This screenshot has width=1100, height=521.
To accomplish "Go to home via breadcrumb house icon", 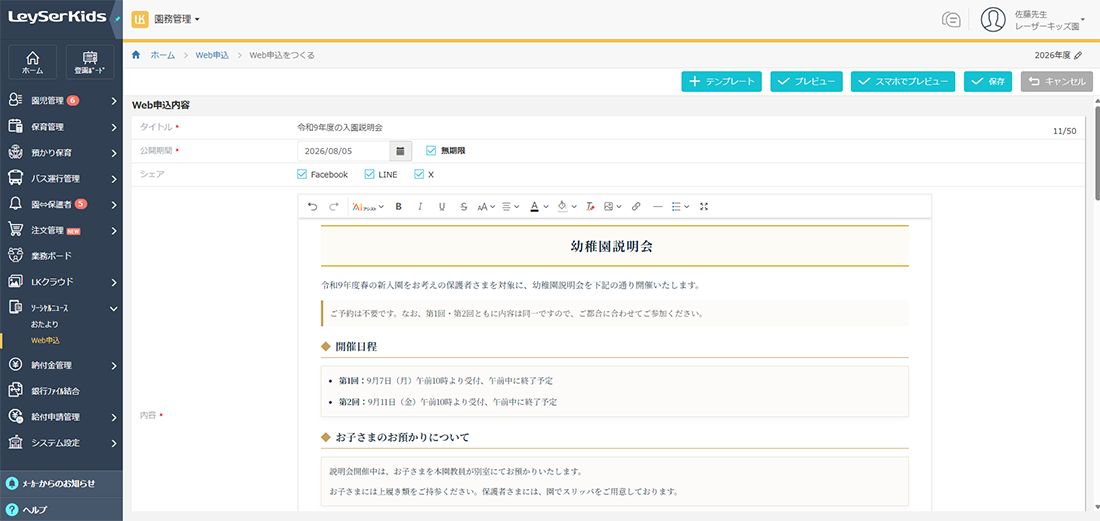I will pyautogui.click(x=136, y=55).
